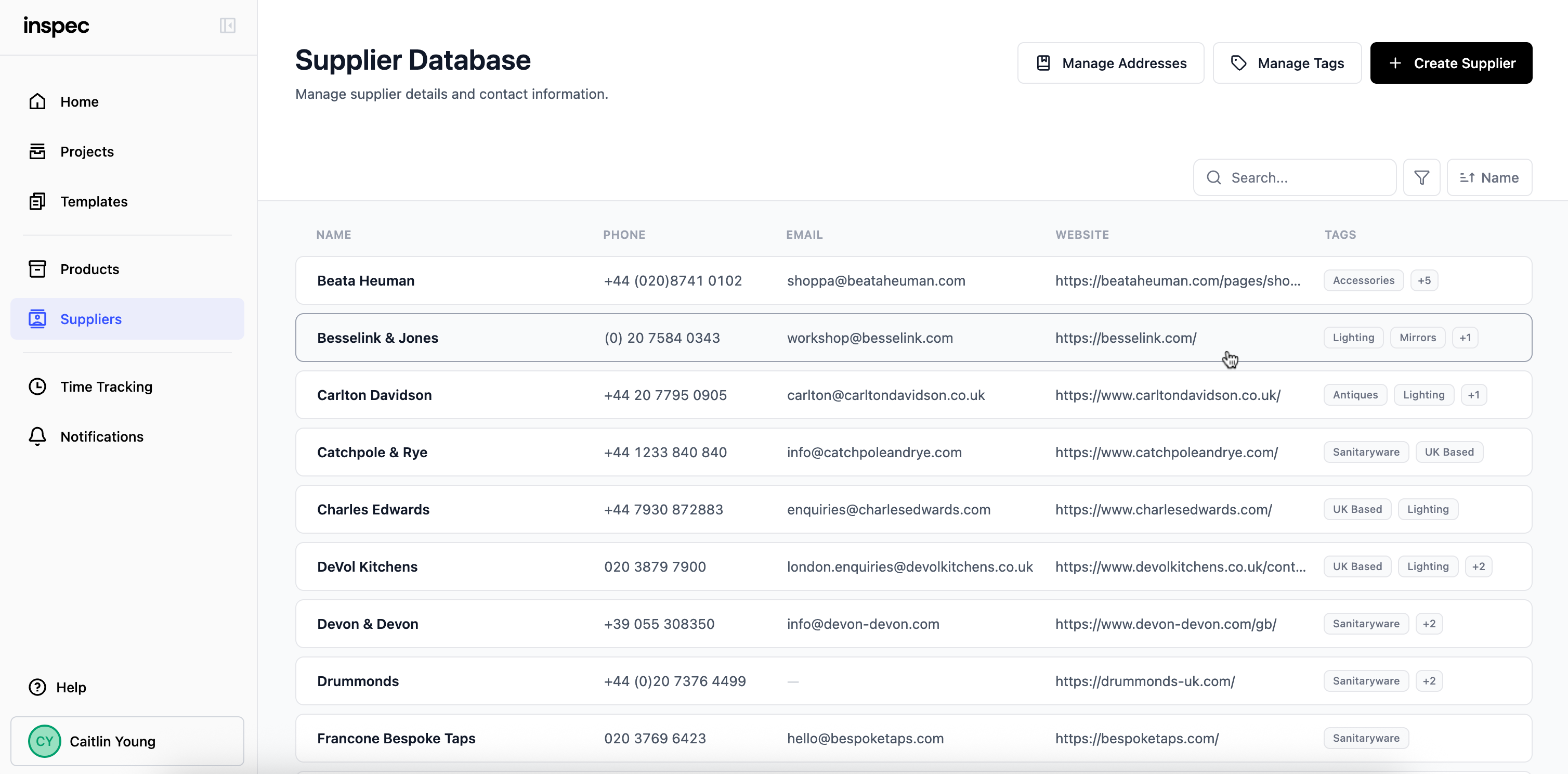Image resolution: width=1568 pixels, height=774 pixels.
Task: Select the Francone Bespoke Taps name
Action: (x=396, y=739)
